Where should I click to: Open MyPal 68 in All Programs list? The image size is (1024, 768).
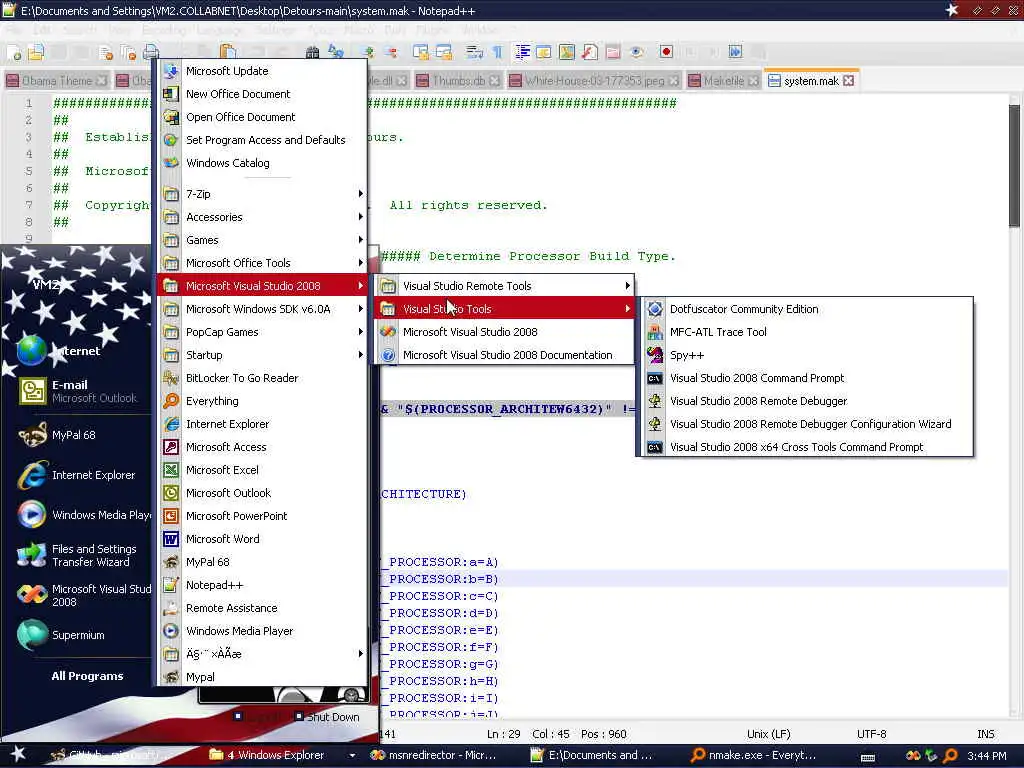[x=261, y=562]
